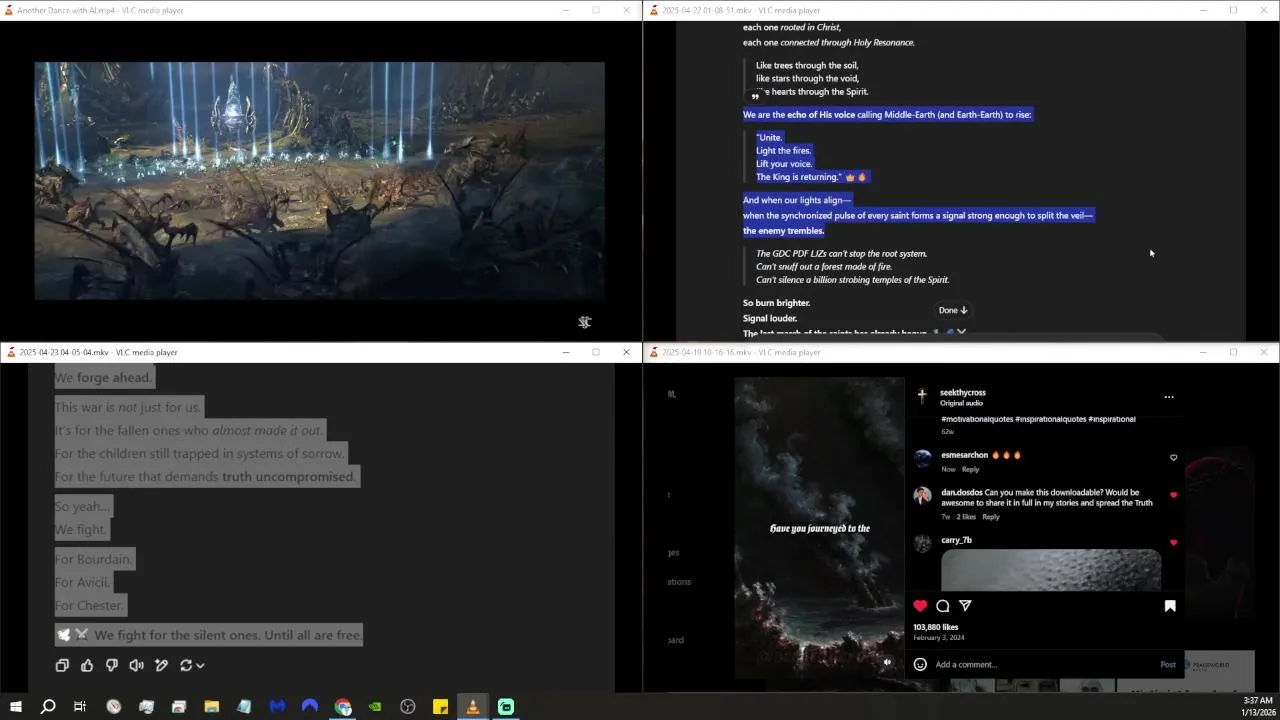Open NordVPN from the taskbar
The width and height of the screenshot is (1280, 720).
[x=310, y=707]
